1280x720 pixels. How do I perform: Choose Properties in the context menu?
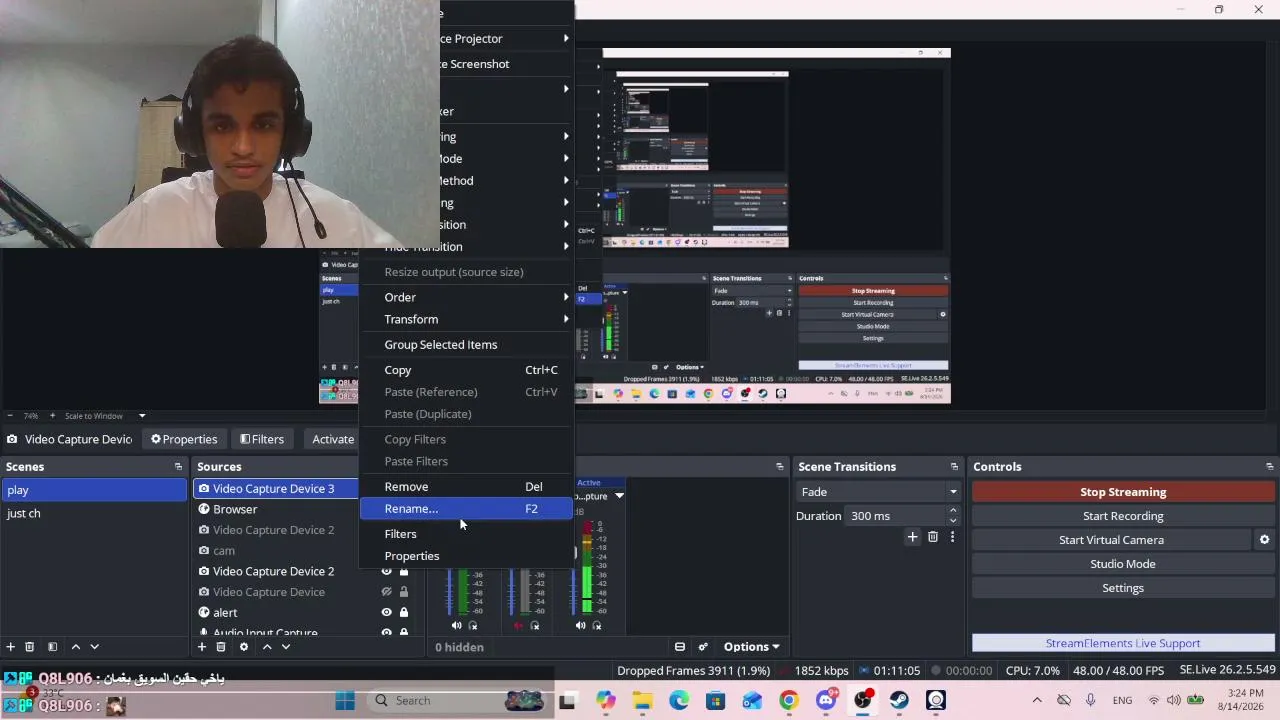[x=466, y=556]
